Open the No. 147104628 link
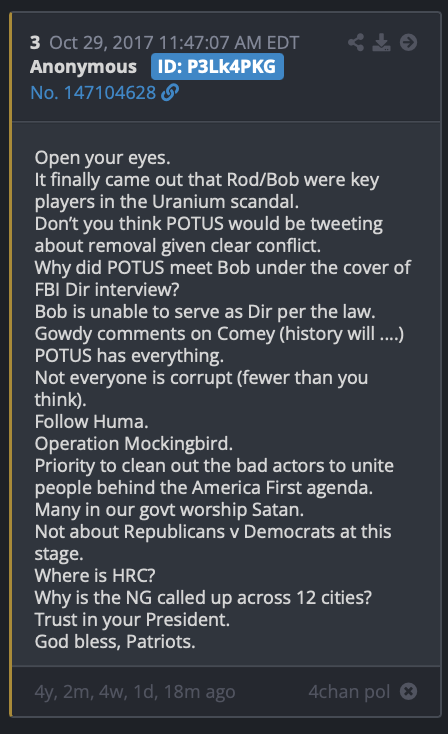This screenshot has width=448, height=734. [x=93, y=93]
